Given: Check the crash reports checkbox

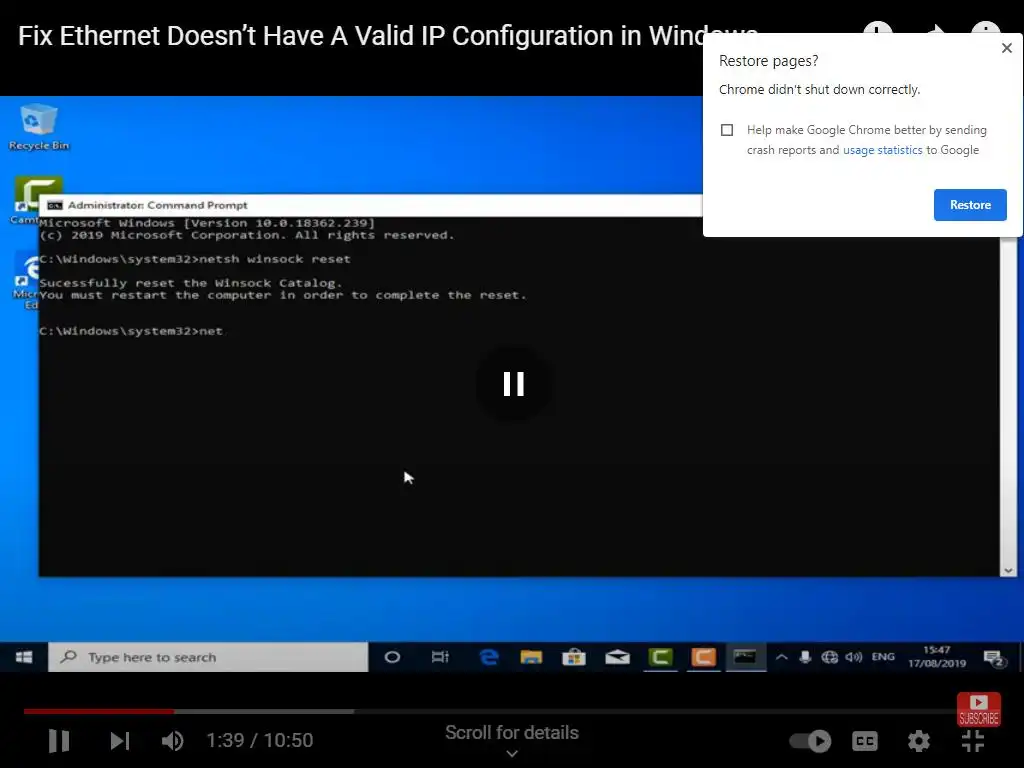Looking at the screenshot, I should click(727, 130).
